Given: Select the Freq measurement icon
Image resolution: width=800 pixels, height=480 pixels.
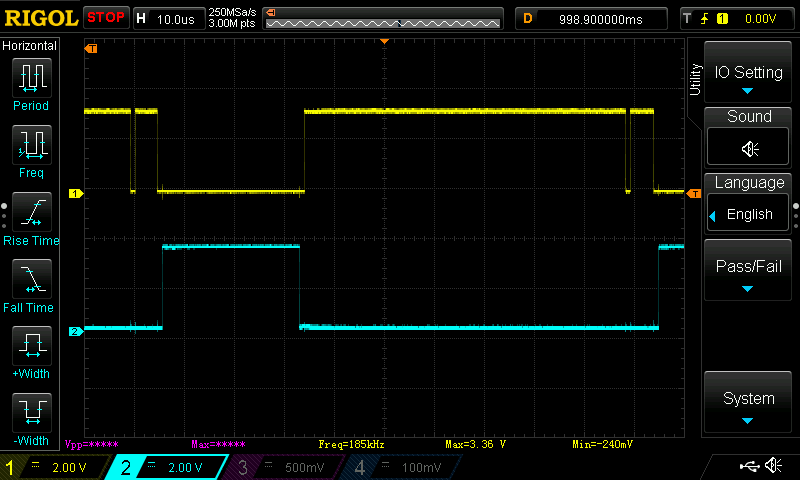Looking at the screenshot, I should coord(32,145).
